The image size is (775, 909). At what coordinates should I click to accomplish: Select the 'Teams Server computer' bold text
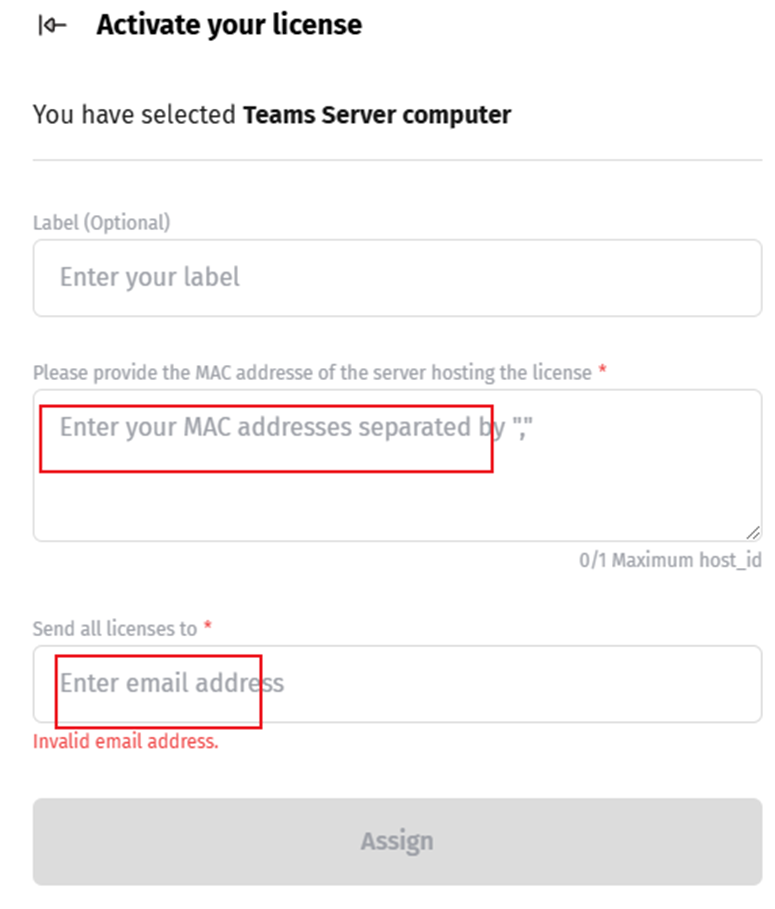tap(377, 115)
